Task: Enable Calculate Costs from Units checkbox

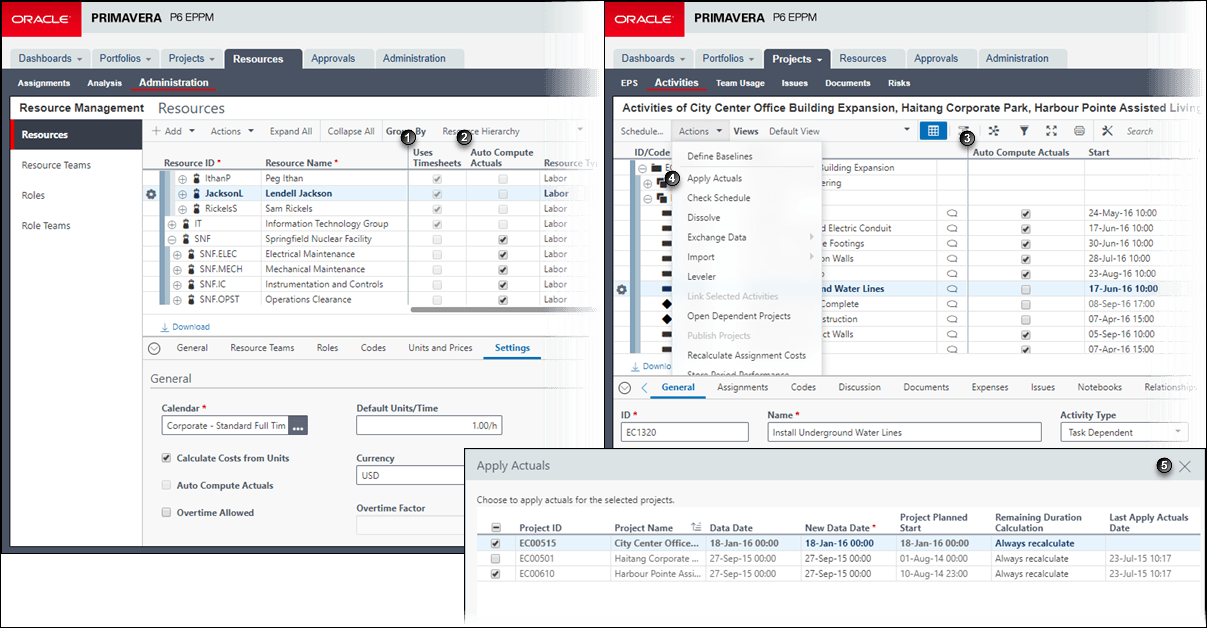Action: coord(167,458)
